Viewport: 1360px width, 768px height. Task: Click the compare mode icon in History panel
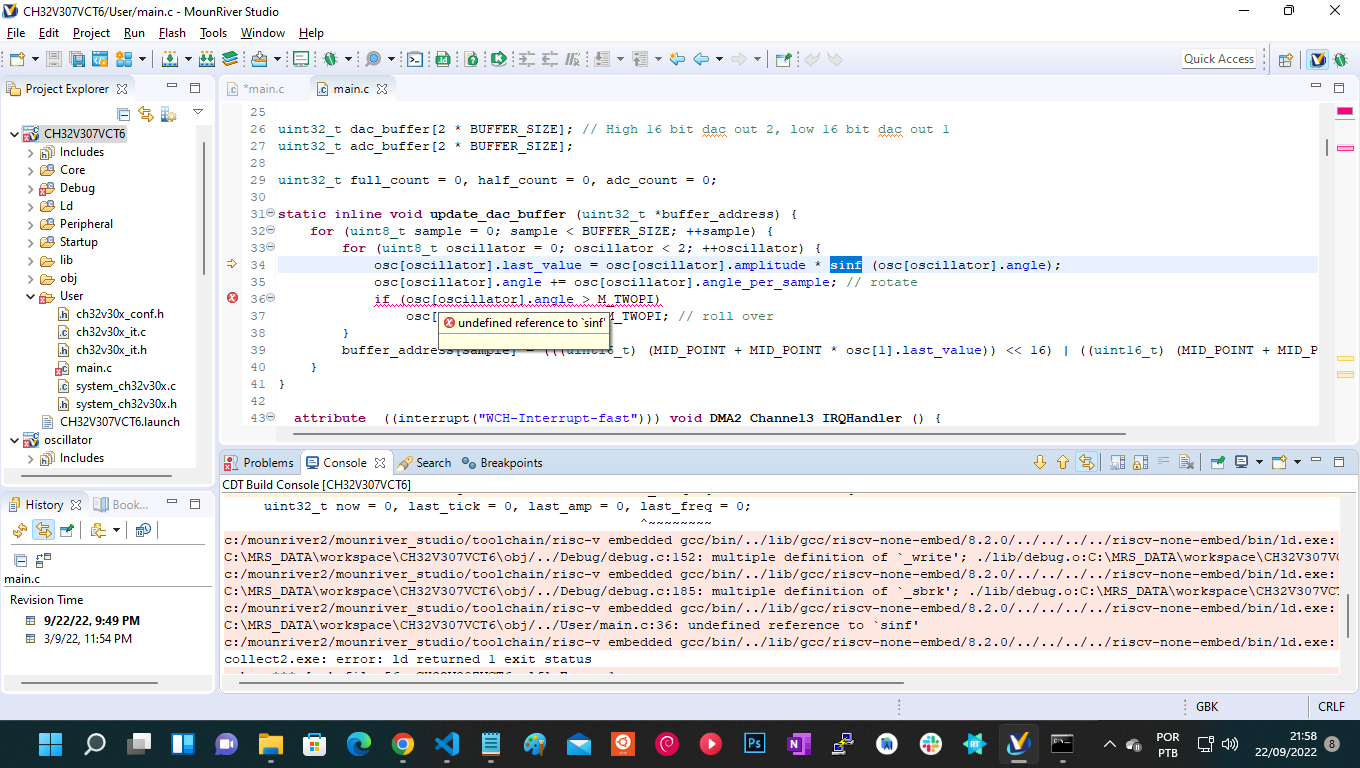43,560
